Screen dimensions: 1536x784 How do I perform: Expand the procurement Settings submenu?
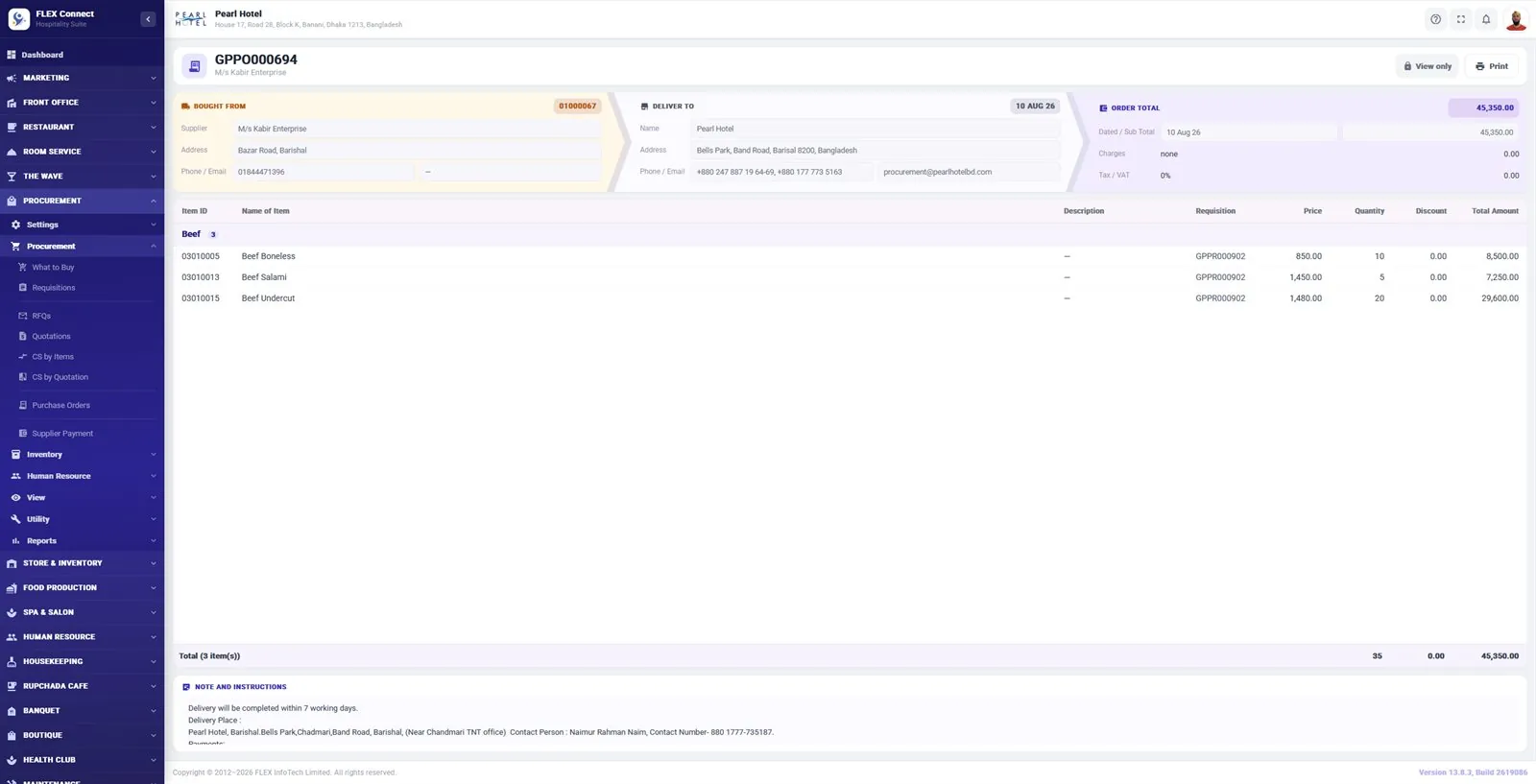tap(82, 225)
